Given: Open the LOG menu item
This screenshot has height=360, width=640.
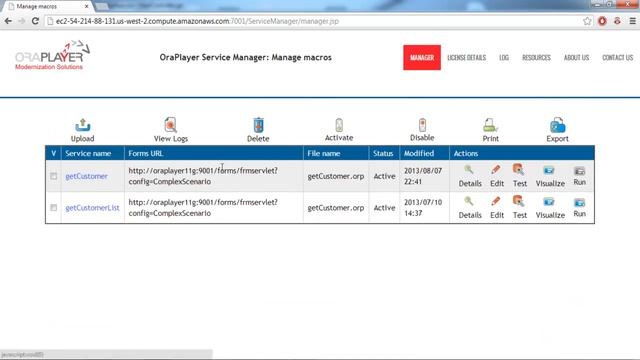Looking at the screenshot, I should [x=504, y=58].
